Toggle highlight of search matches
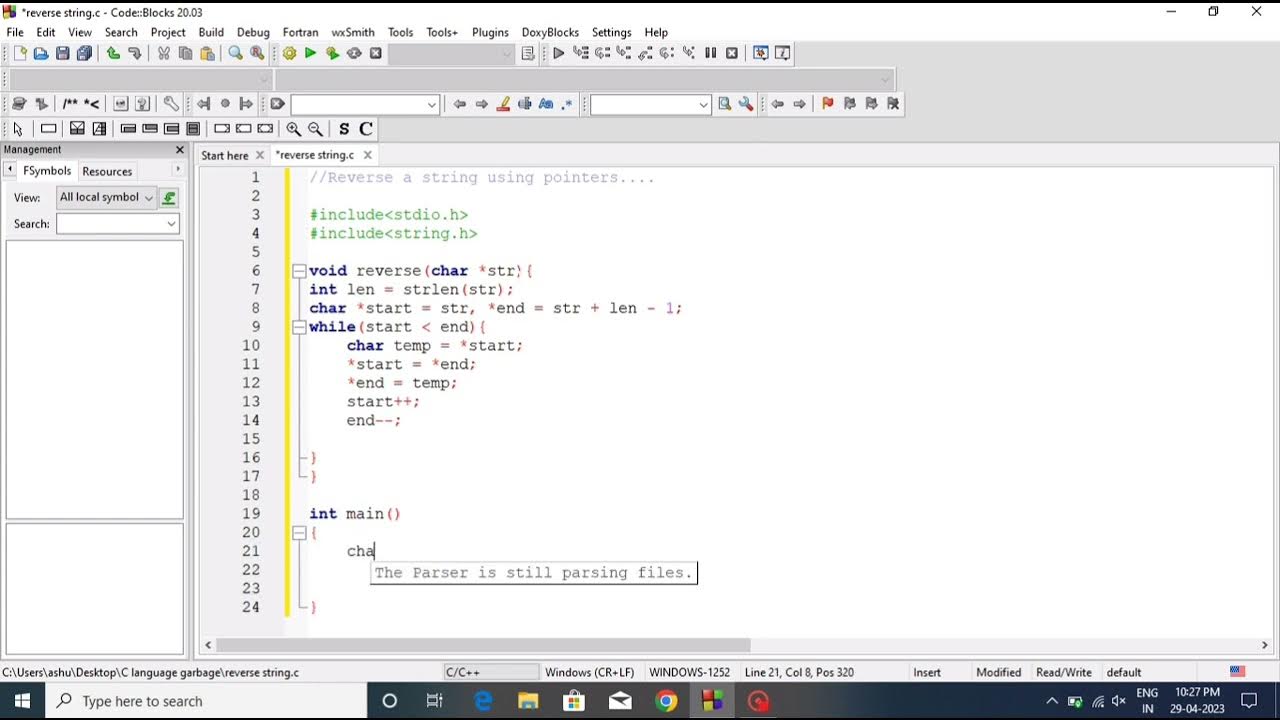This screenshot has height=720, width=1280. pos(503,103)
